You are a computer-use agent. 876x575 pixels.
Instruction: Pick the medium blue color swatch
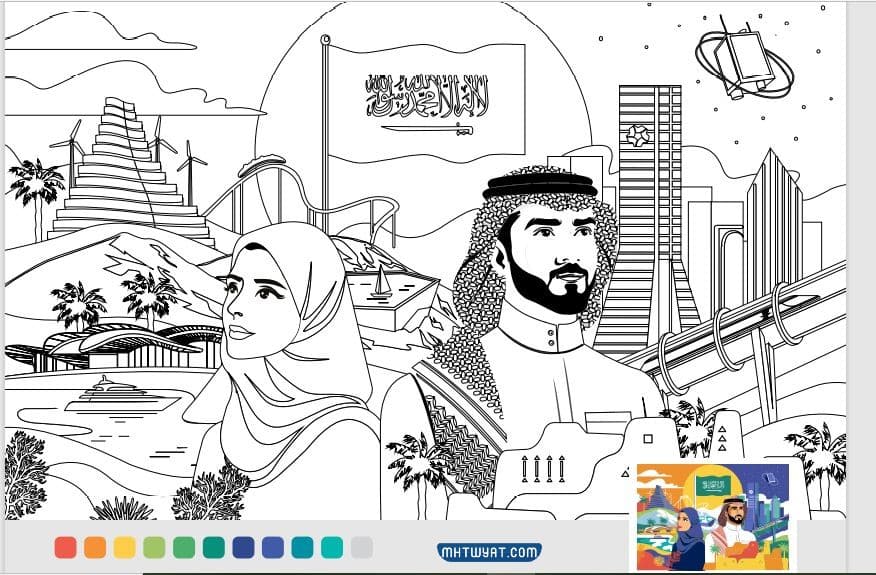coord(273,548)
